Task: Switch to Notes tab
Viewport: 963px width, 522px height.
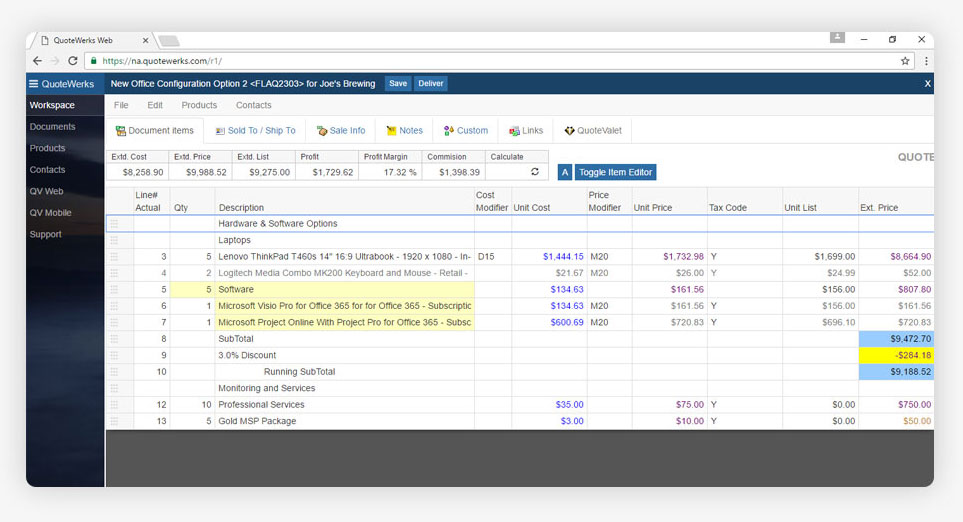Action: (x=404, y=131)
